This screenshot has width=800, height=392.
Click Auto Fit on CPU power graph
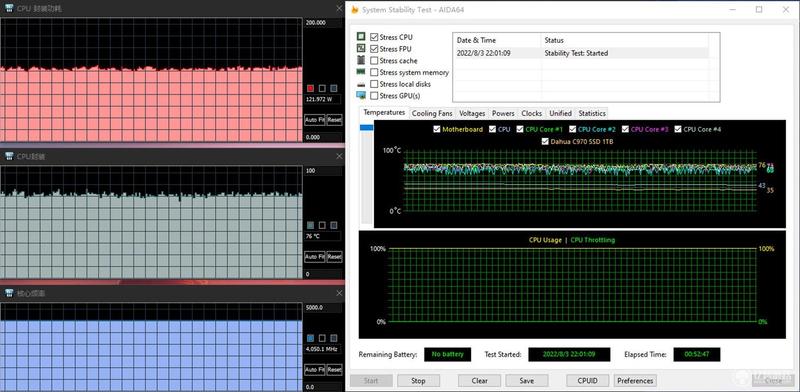point(314,120)
